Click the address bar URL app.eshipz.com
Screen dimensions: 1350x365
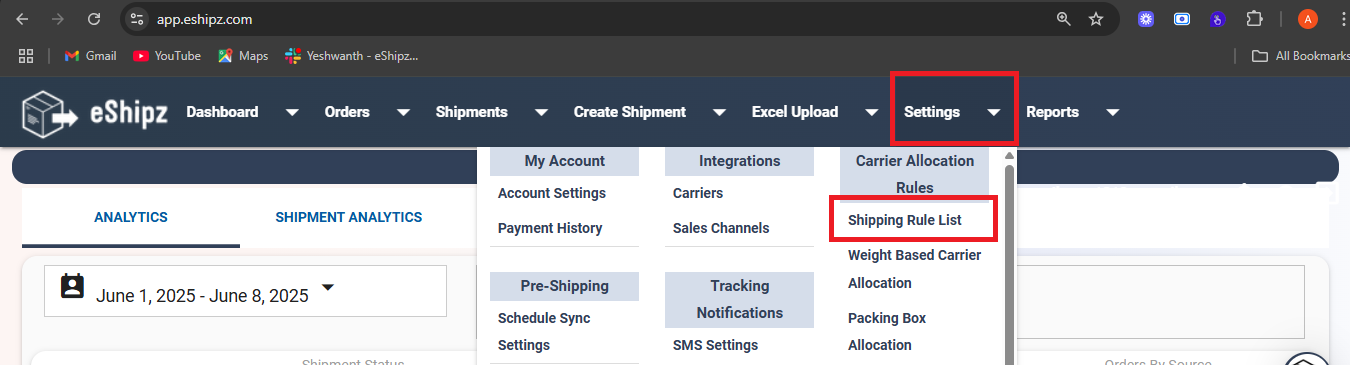(204, 19)
